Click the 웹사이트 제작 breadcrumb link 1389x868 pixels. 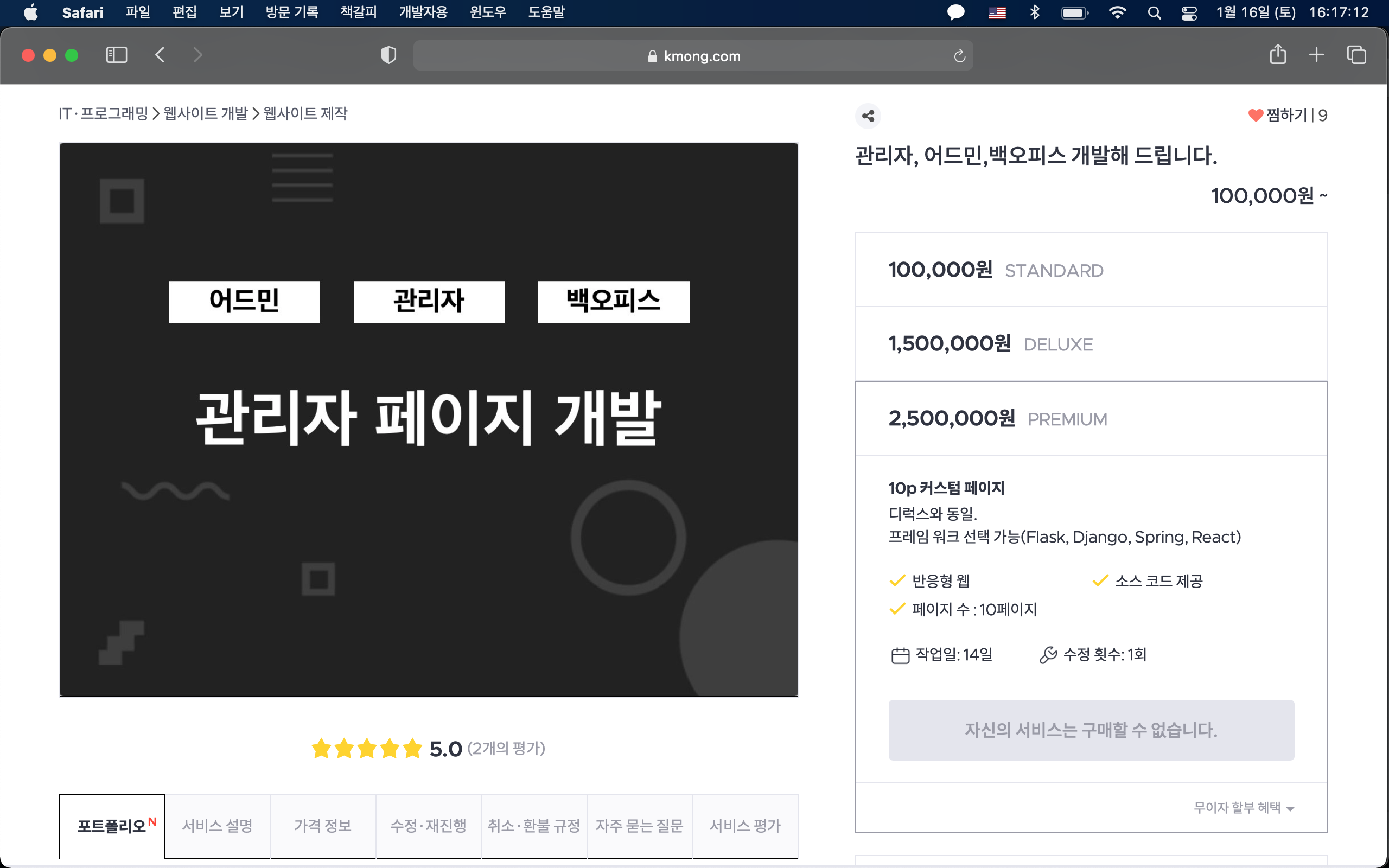305,114
